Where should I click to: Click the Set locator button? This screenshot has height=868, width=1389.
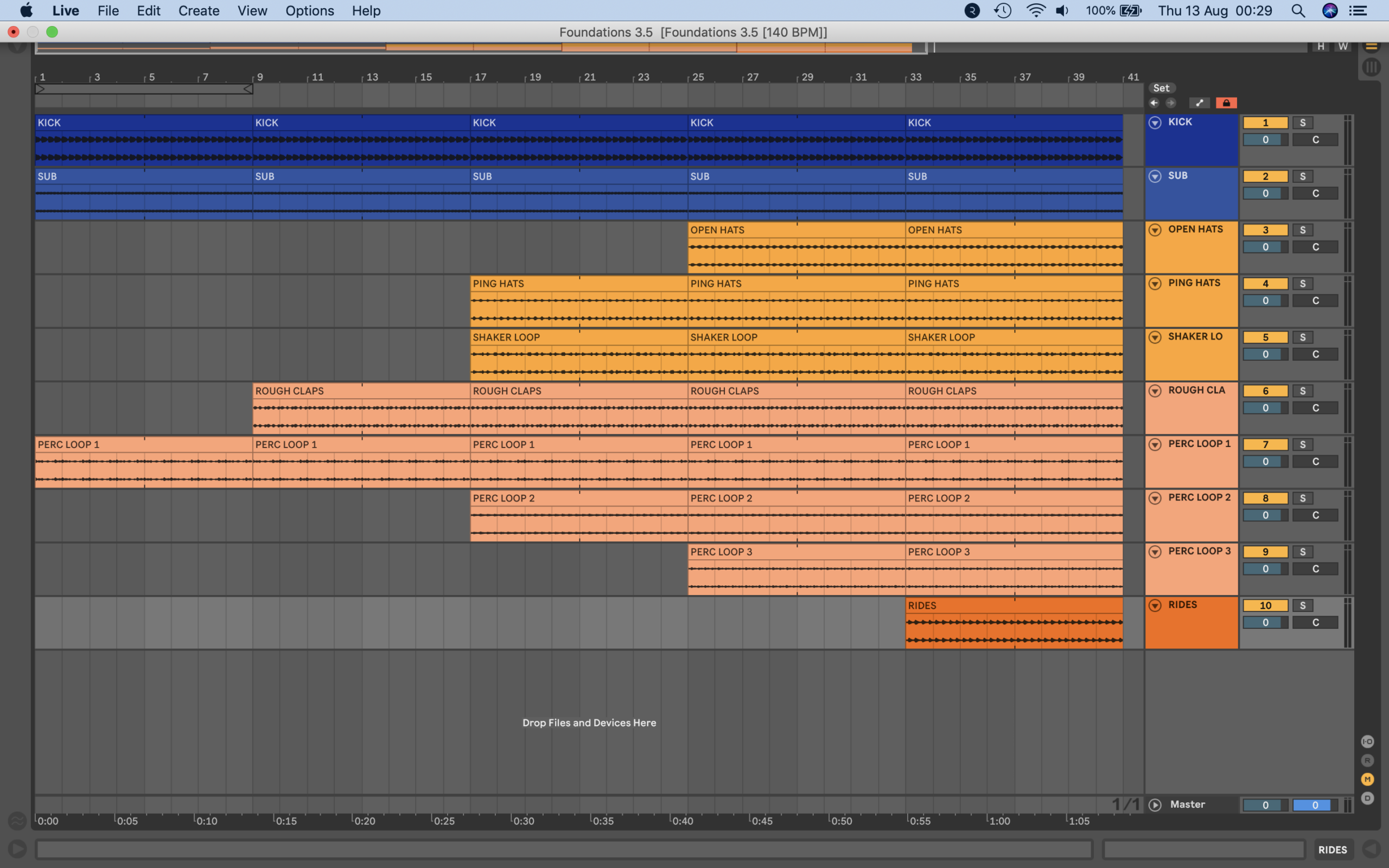1161,88
